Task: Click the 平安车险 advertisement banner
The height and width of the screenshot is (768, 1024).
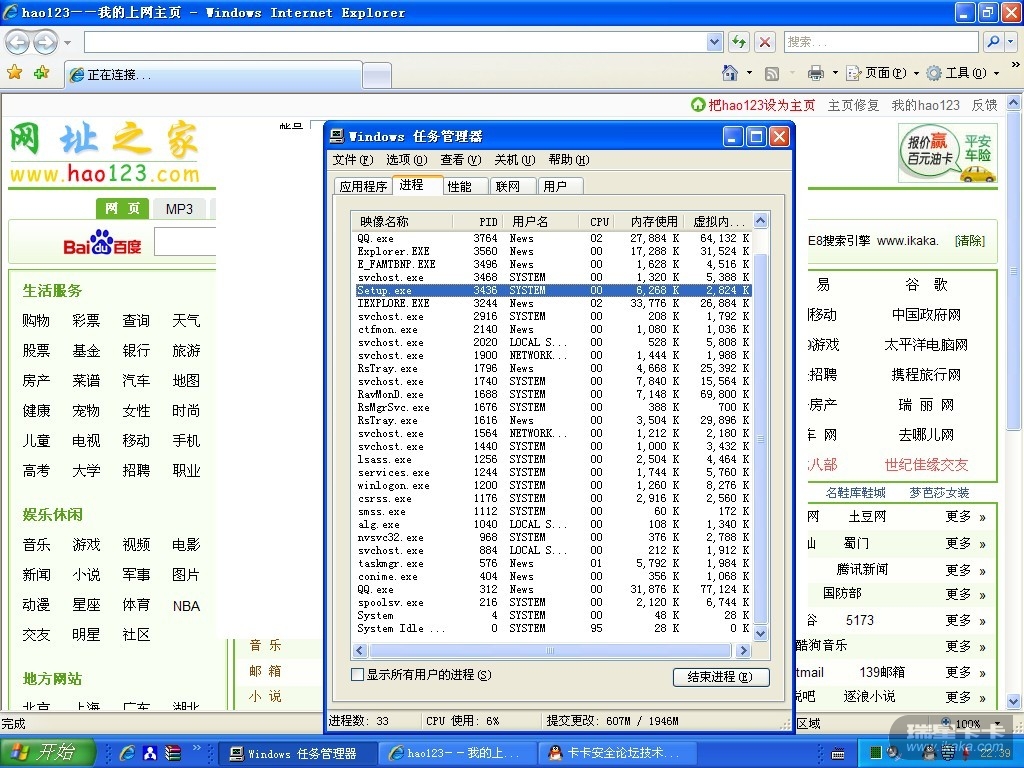Action: click(x=948, y=153)
